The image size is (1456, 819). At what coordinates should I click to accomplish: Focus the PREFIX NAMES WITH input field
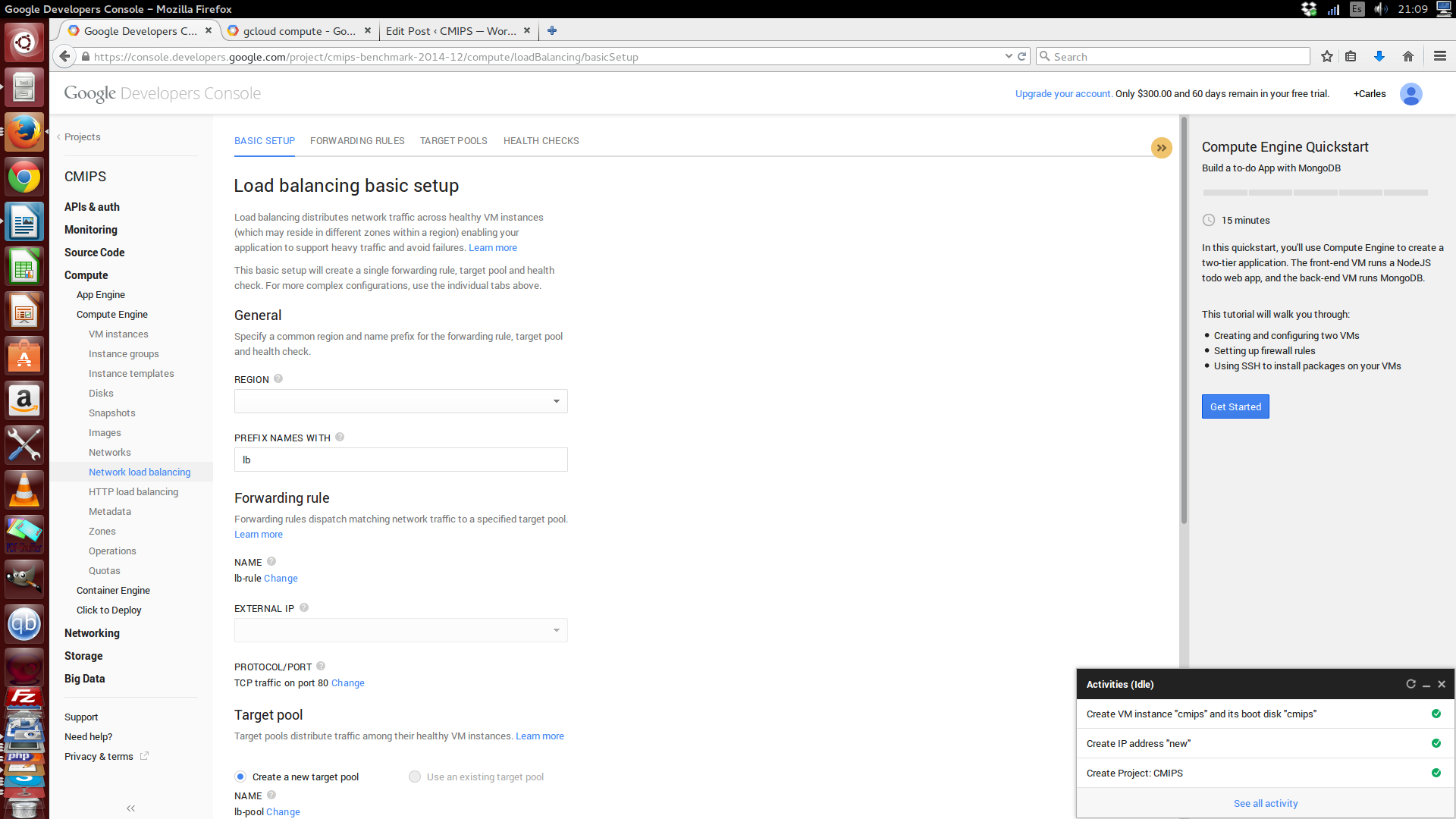400,460
